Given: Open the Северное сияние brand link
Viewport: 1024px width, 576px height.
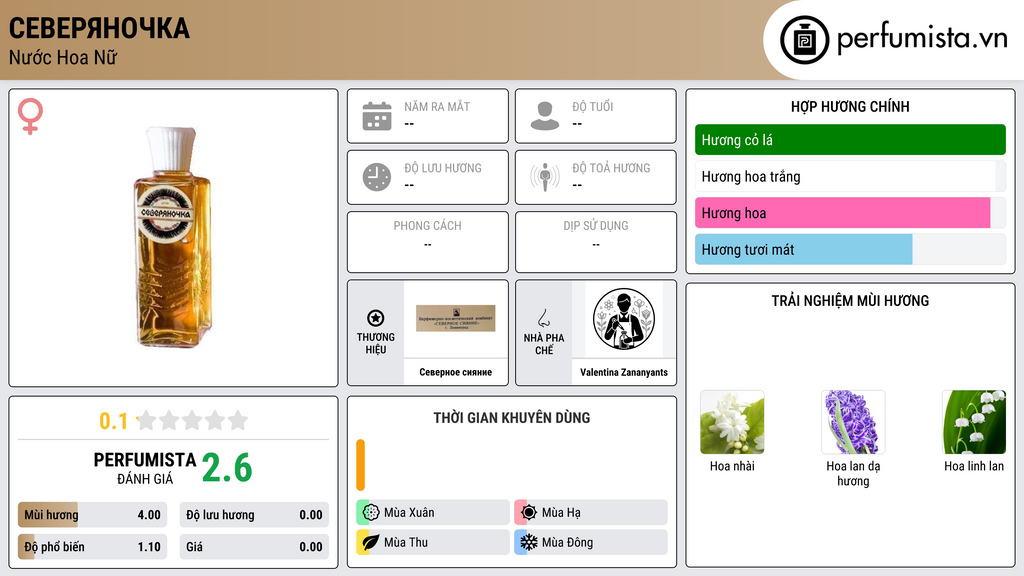Looking at the screenshot, I should pyautogui.click(x=456, y=372).
